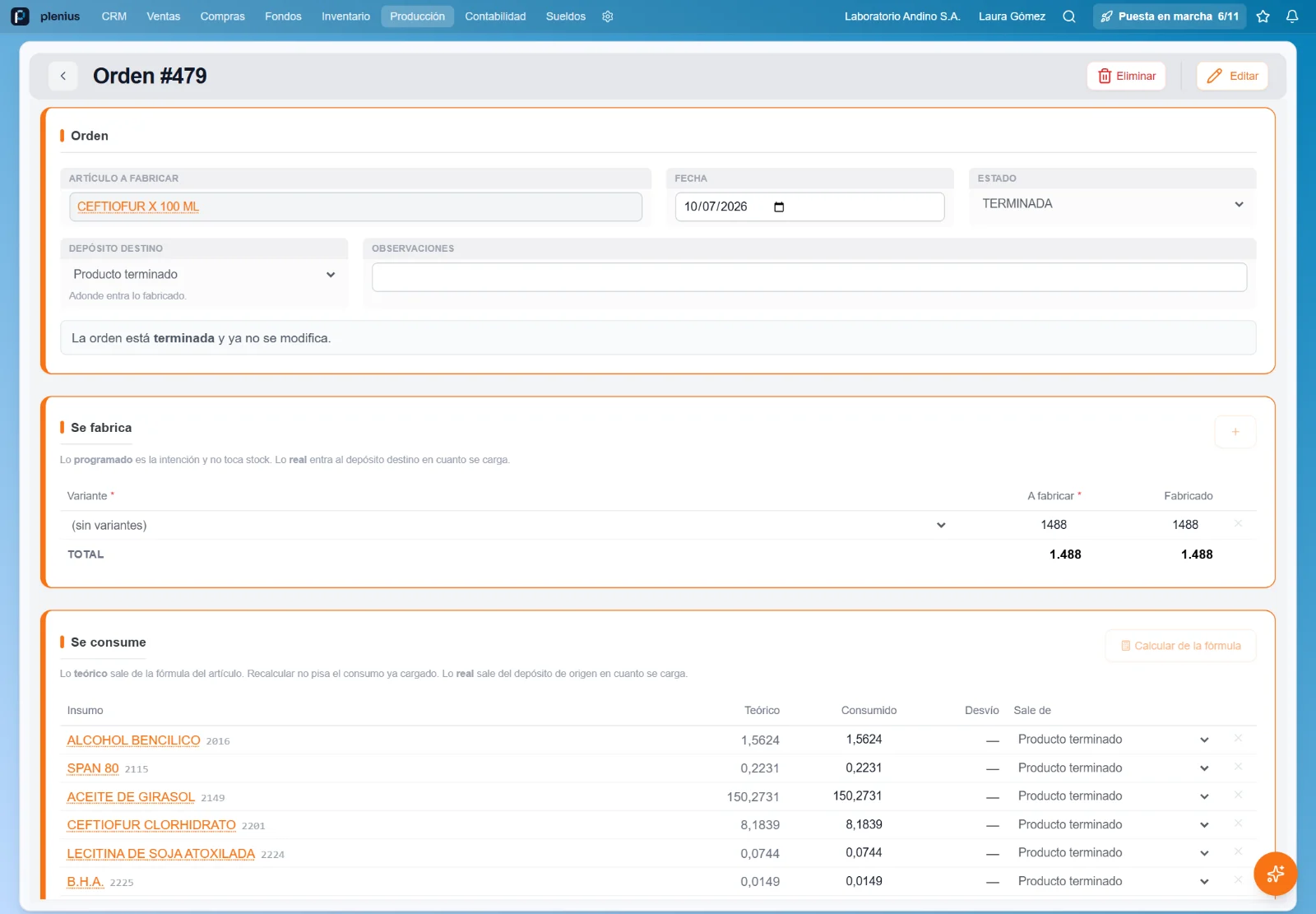Click the A fabricar value 1488
The image size is (1316, 914).
coord(1054,525)
